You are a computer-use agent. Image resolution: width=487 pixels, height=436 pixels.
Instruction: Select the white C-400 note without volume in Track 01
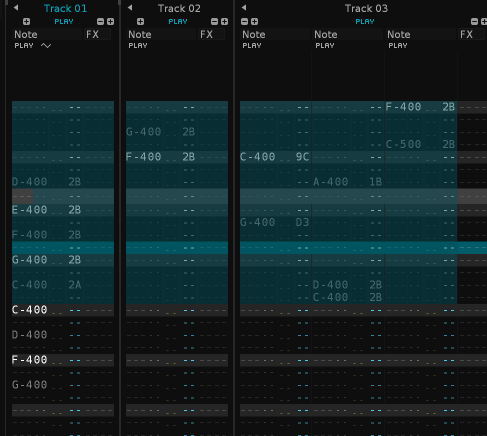pyautogui.click(x=30, y=310)
